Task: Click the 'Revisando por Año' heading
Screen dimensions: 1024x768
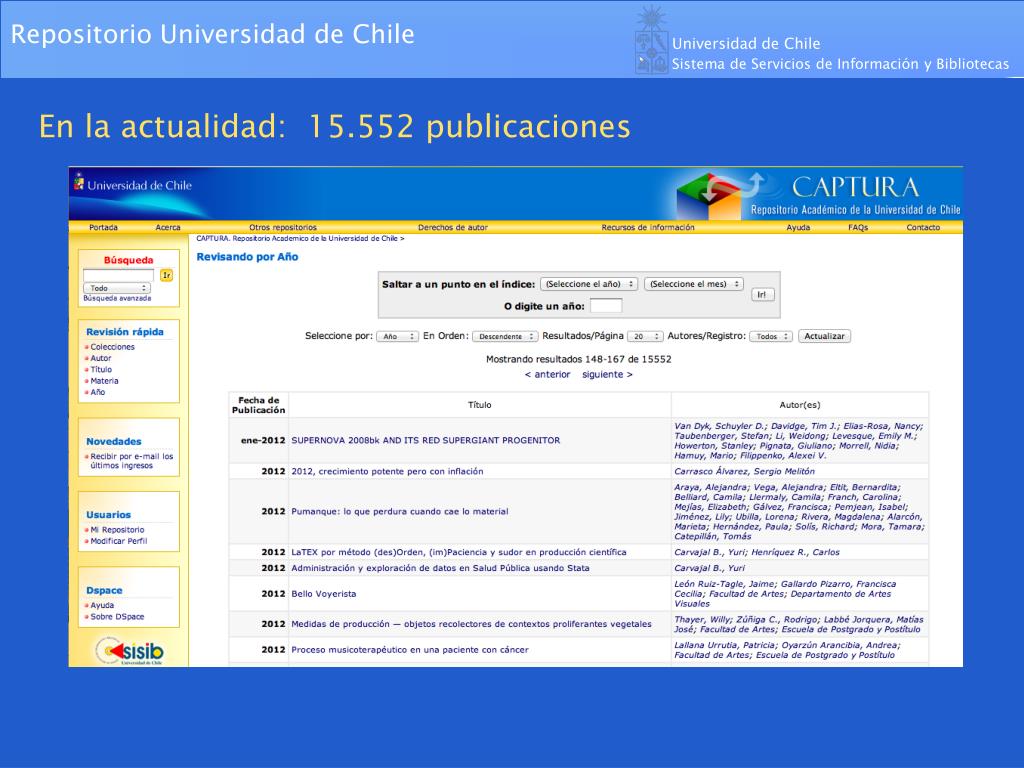Action: point(248,257)
